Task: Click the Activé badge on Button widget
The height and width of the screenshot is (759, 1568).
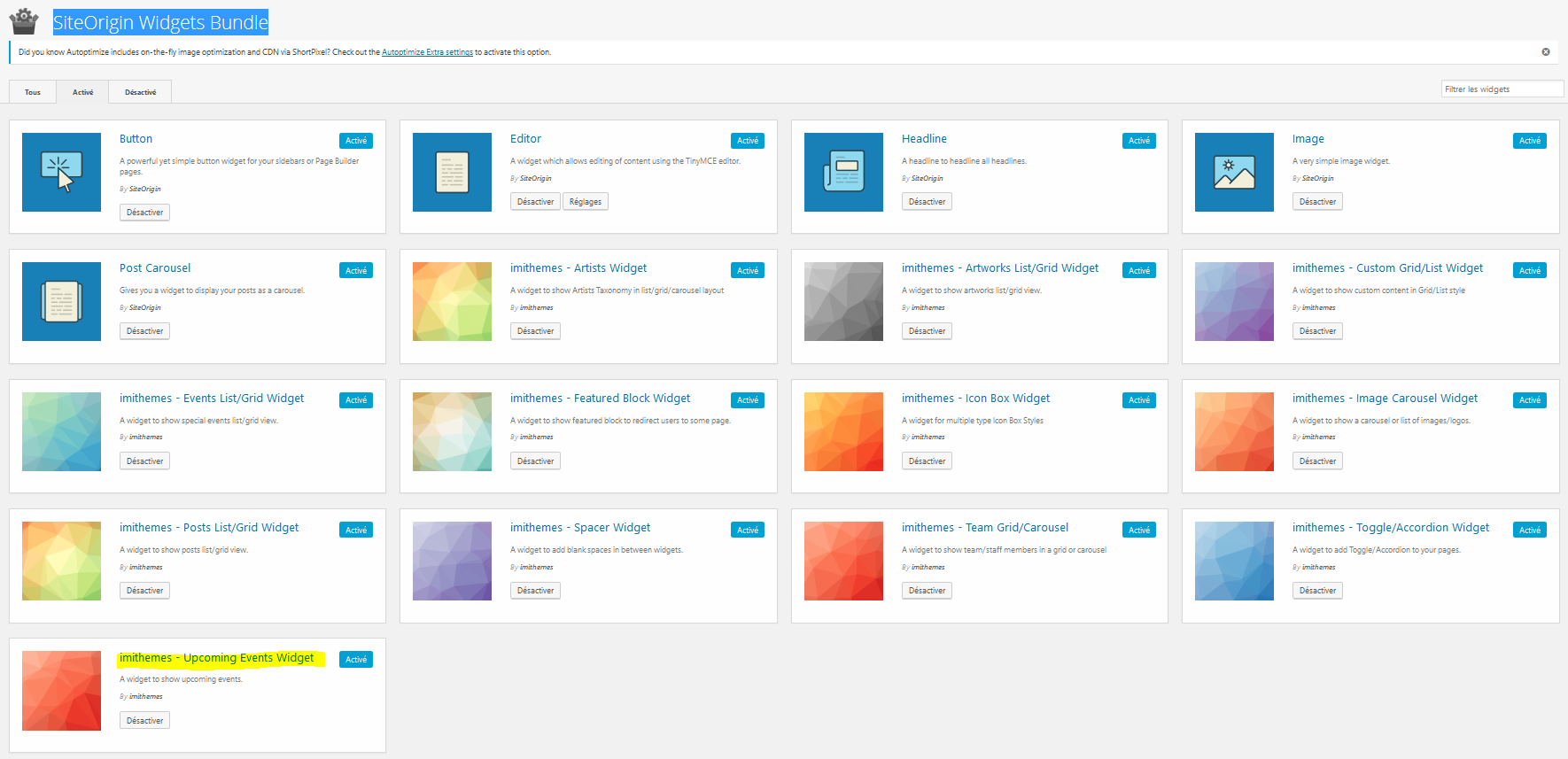Action: [x=356, y=141]
